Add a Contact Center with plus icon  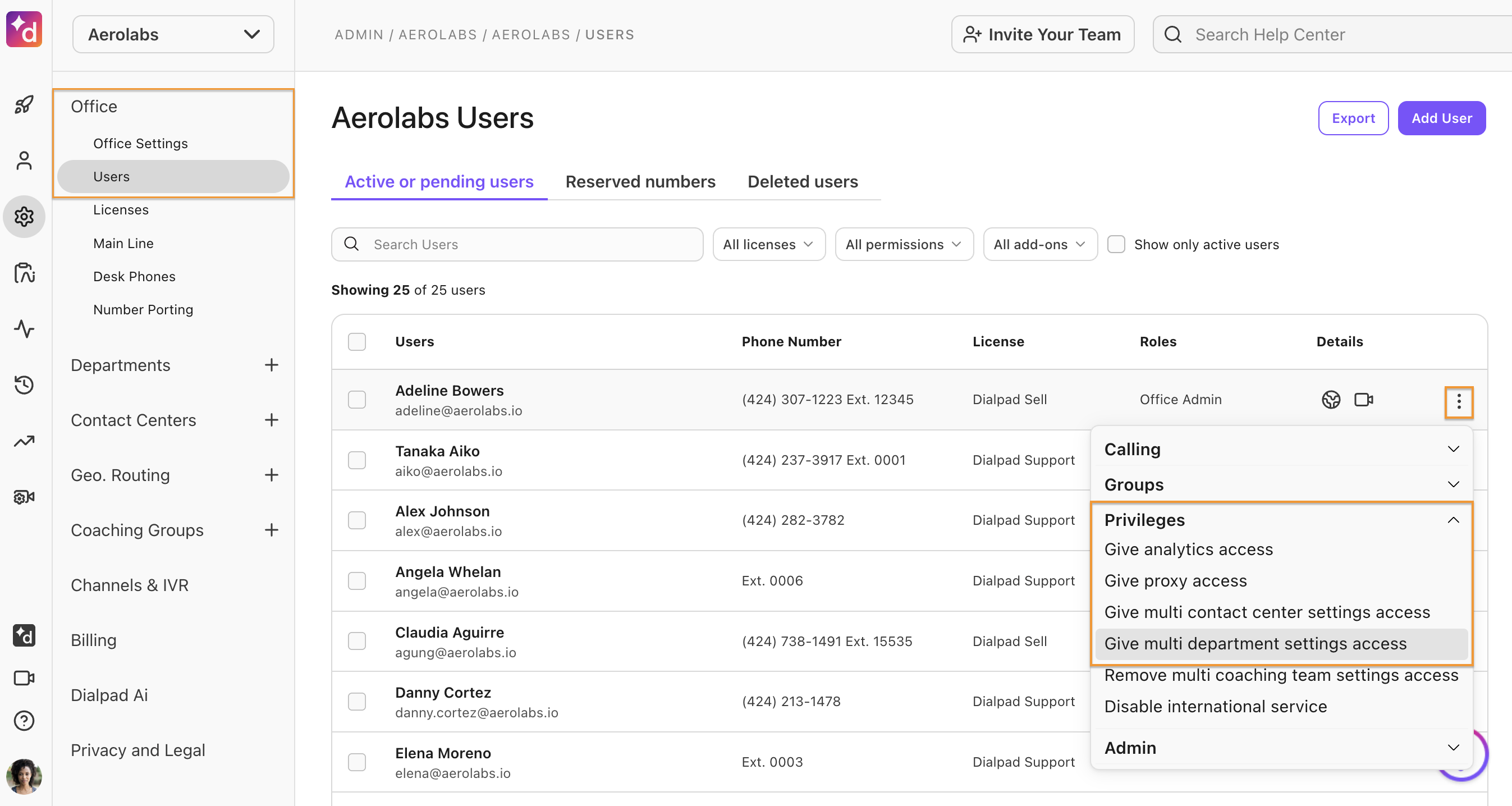(x=271, y=420)
